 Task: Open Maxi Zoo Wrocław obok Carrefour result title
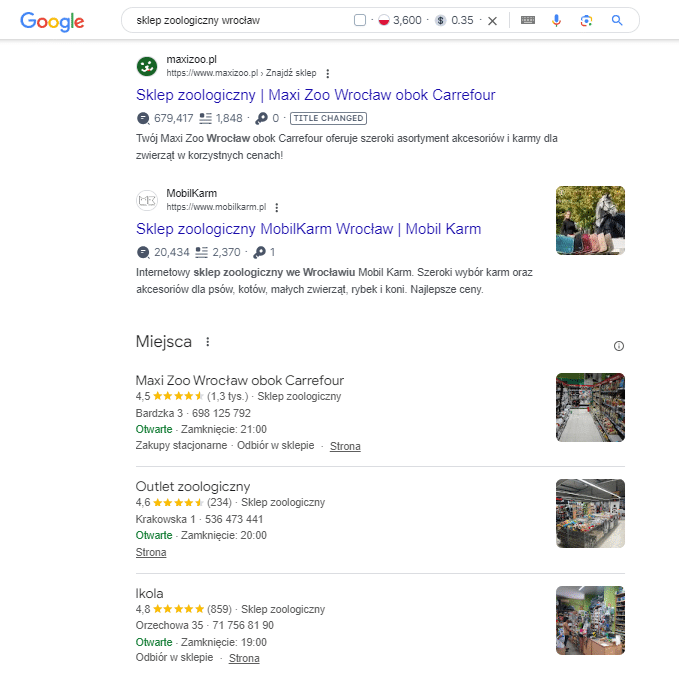[316, 95]
